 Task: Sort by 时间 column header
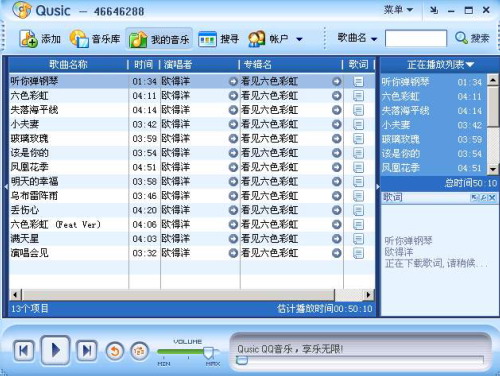point(143,64)
